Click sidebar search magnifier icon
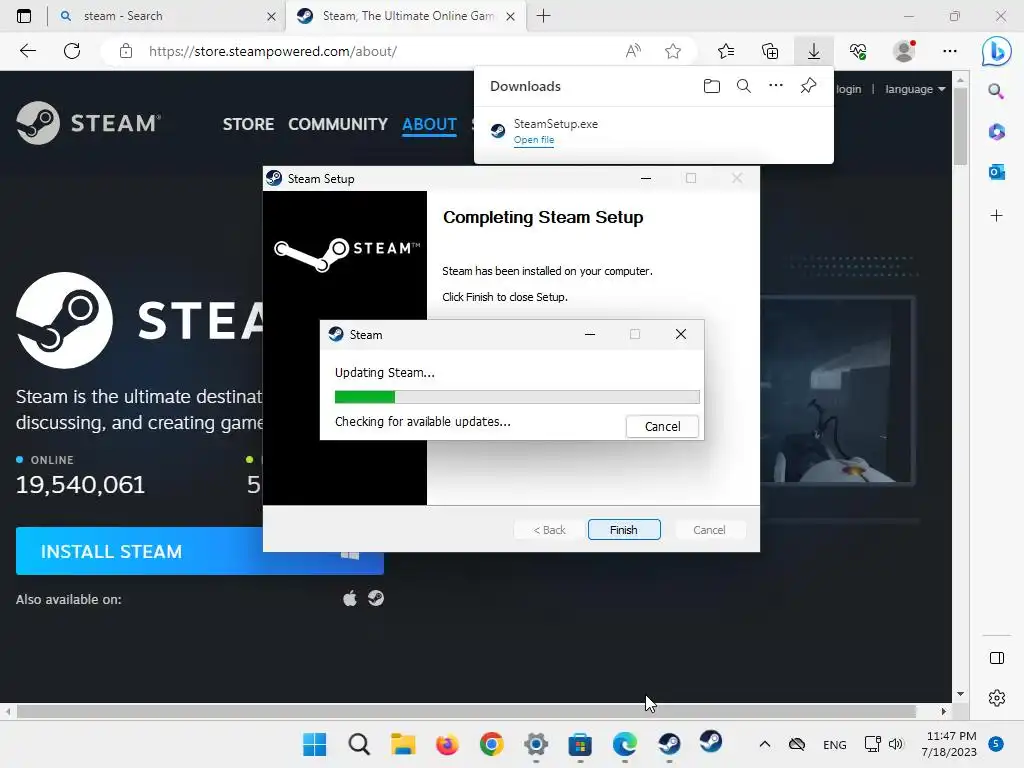Viewport: 1024px width, 768px height. tap(996, 91)
